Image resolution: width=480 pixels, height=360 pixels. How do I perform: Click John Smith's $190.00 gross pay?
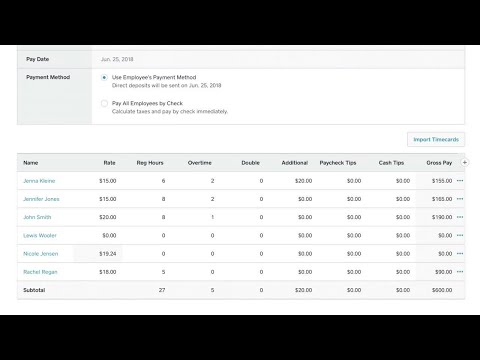(x=442, y=217)
